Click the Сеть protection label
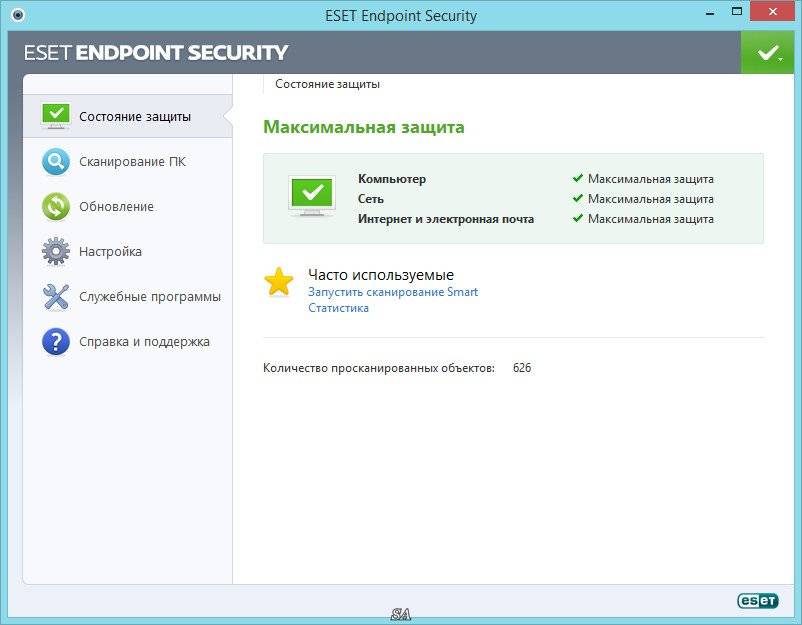 [x=371, y=199]
